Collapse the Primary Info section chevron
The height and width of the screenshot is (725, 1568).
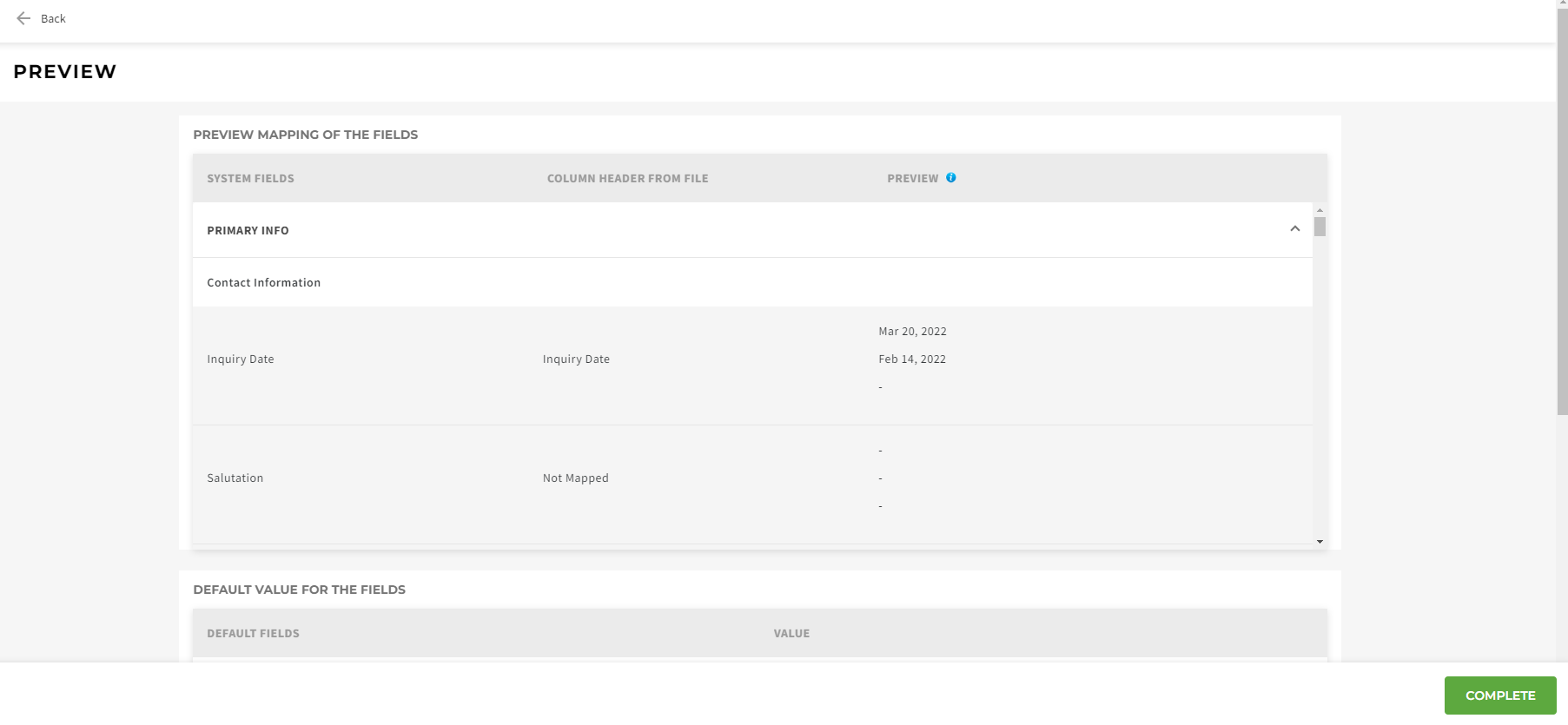1294,229
